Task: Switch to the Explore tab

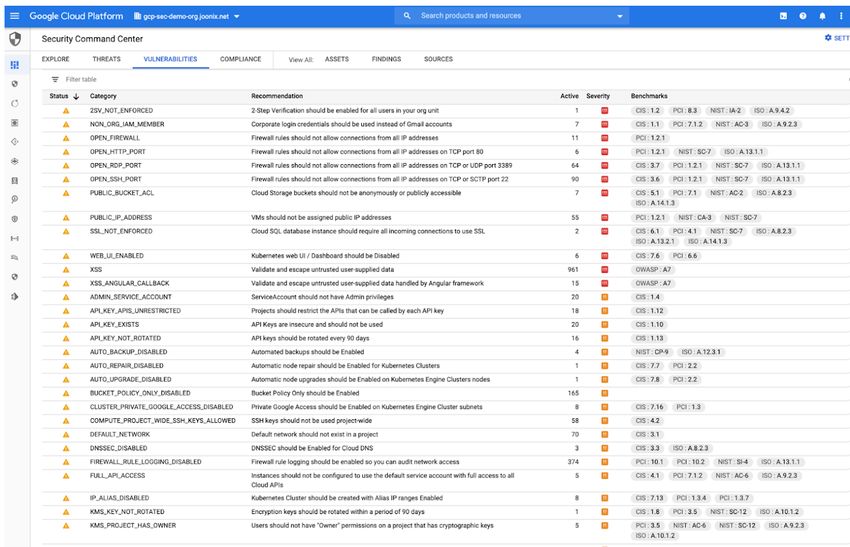Action: tap(55, 59)
